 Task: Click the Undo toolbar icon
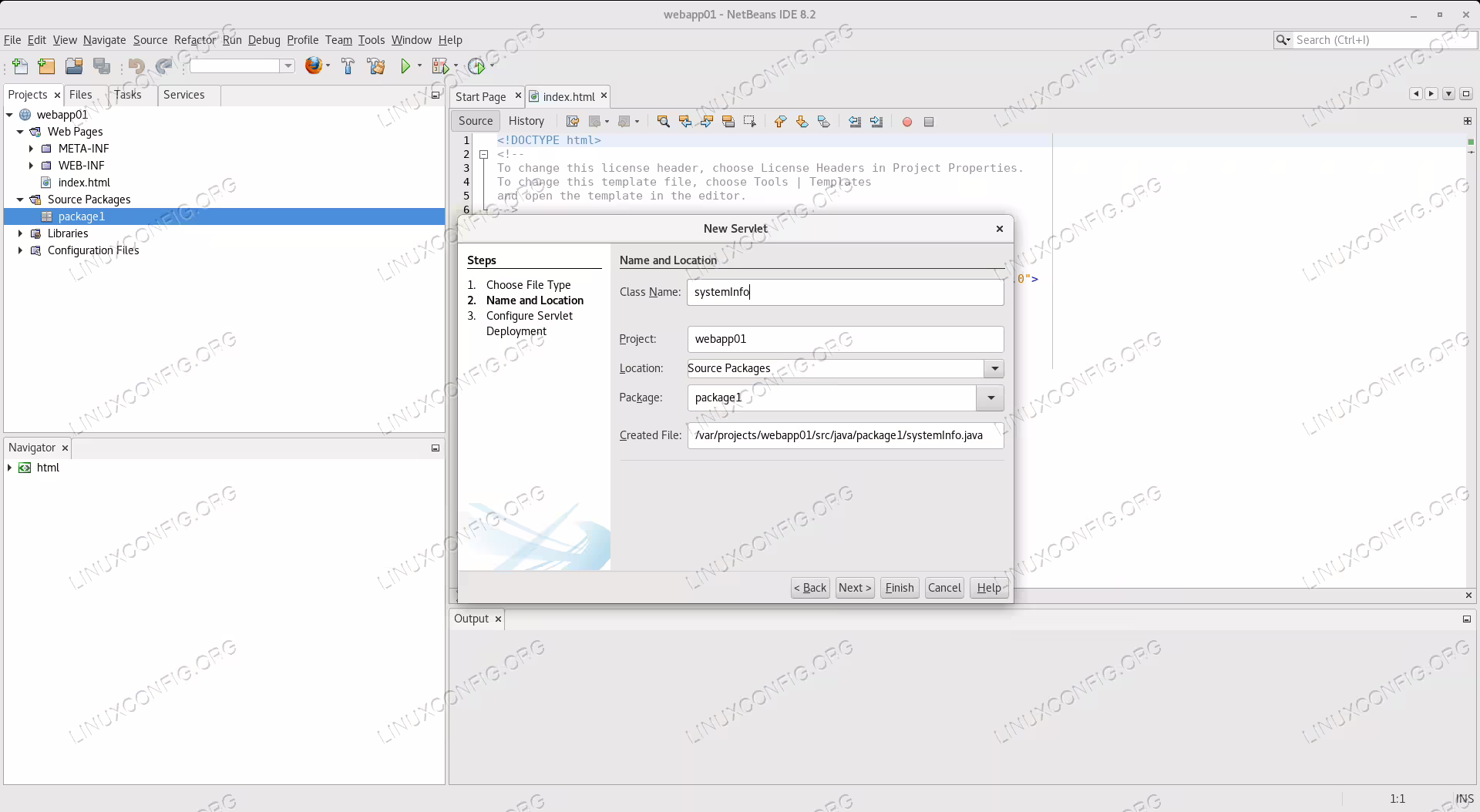136,66
